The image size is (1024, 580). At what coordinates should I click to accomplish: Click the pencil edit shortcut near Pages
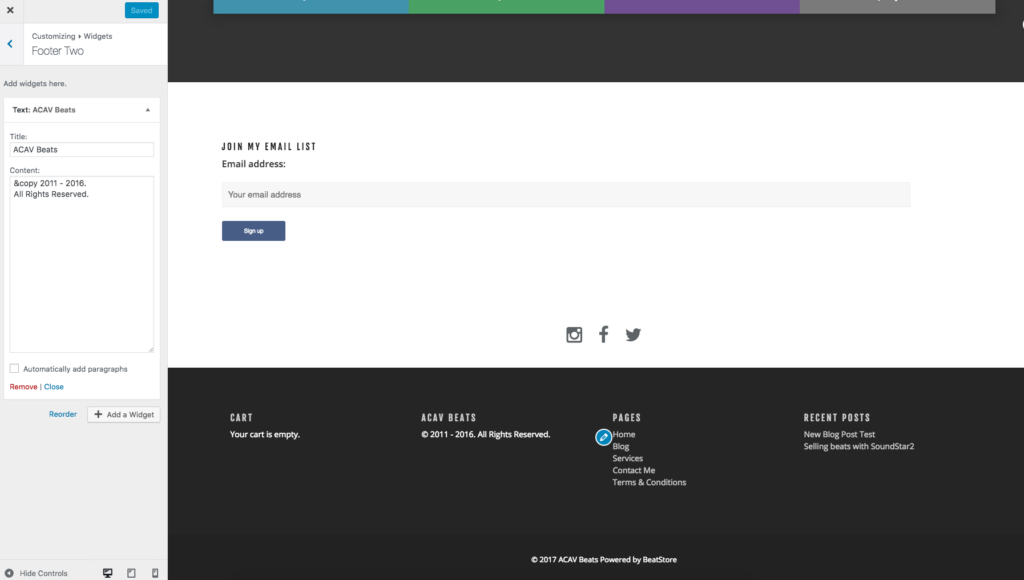click(603, 437)
